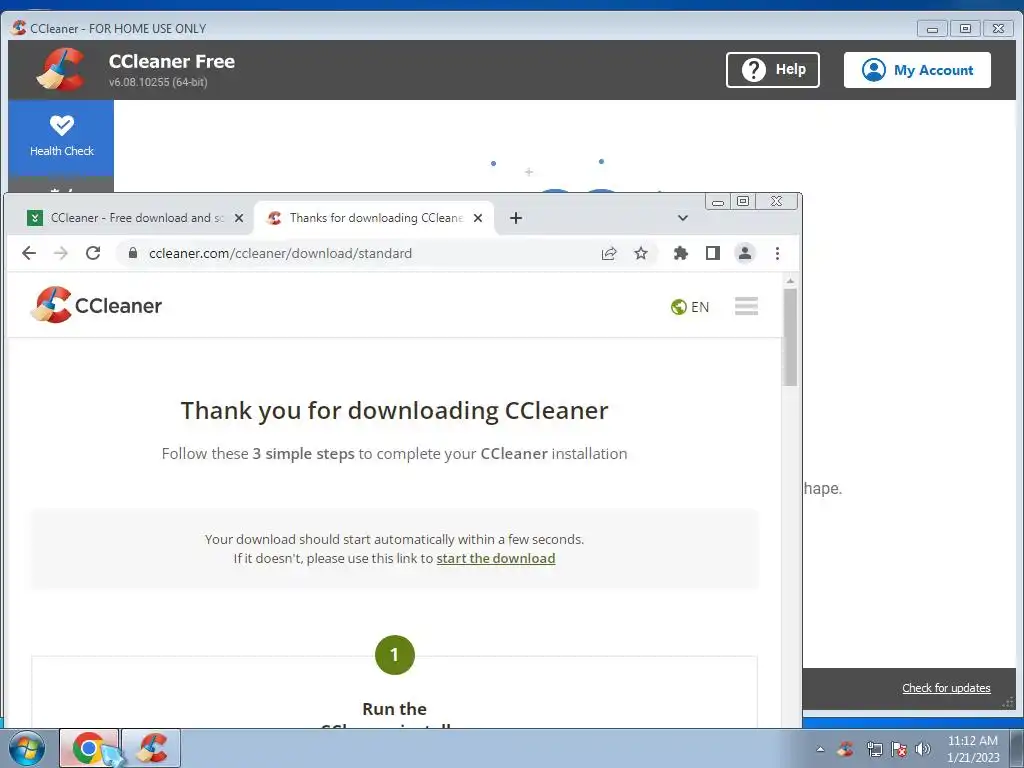Image resolution: width=1024 pixels, height=768 pixels.
Task: Click the CCleaner version number v6.08.10255
Action: click(x=158, y=82)
